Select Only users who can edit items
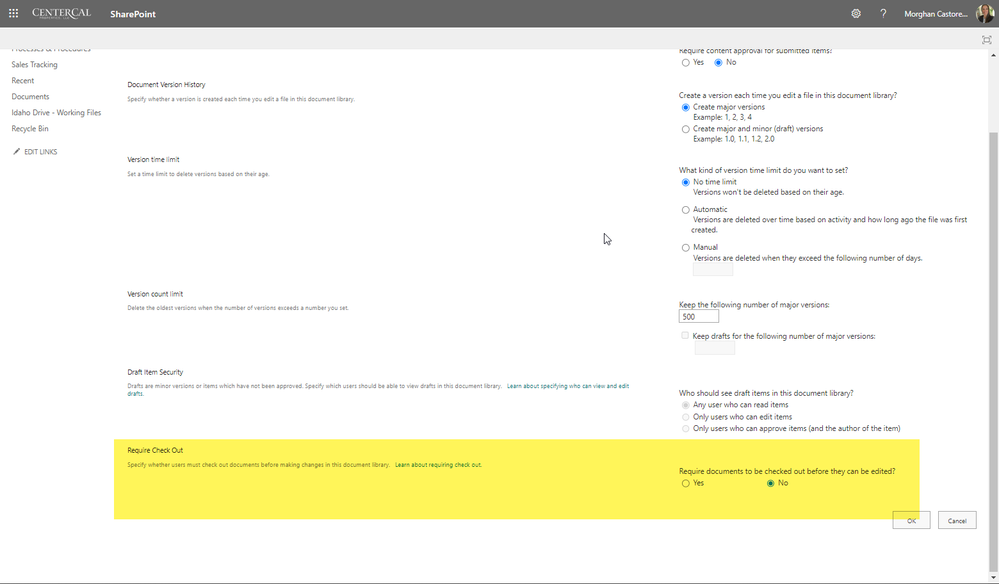Image resolution: width=999 pixels, height=584 pixels. pyautogui.click(x=686, y=417)
